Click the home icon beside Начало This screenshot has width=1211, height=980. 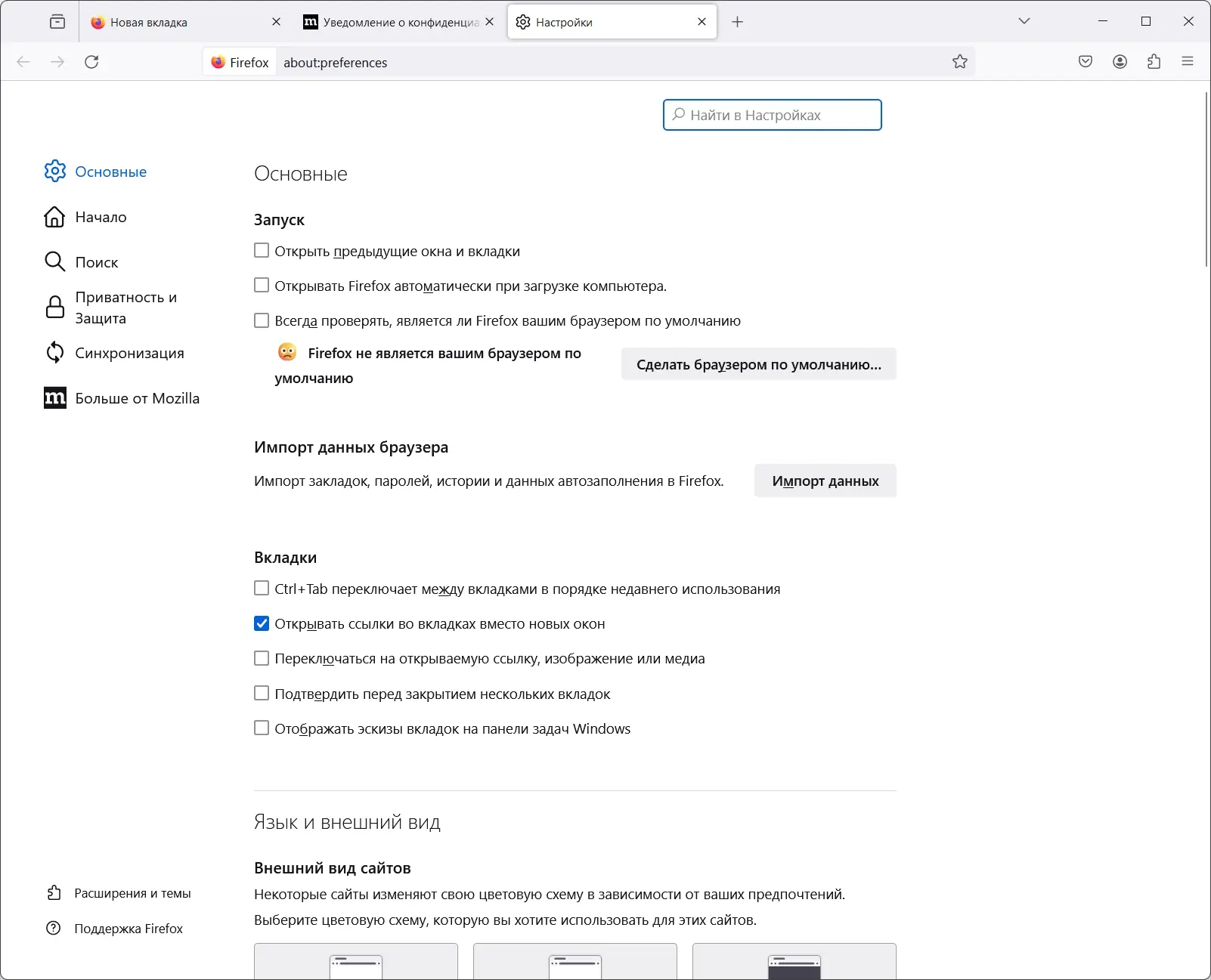point(54,217)
